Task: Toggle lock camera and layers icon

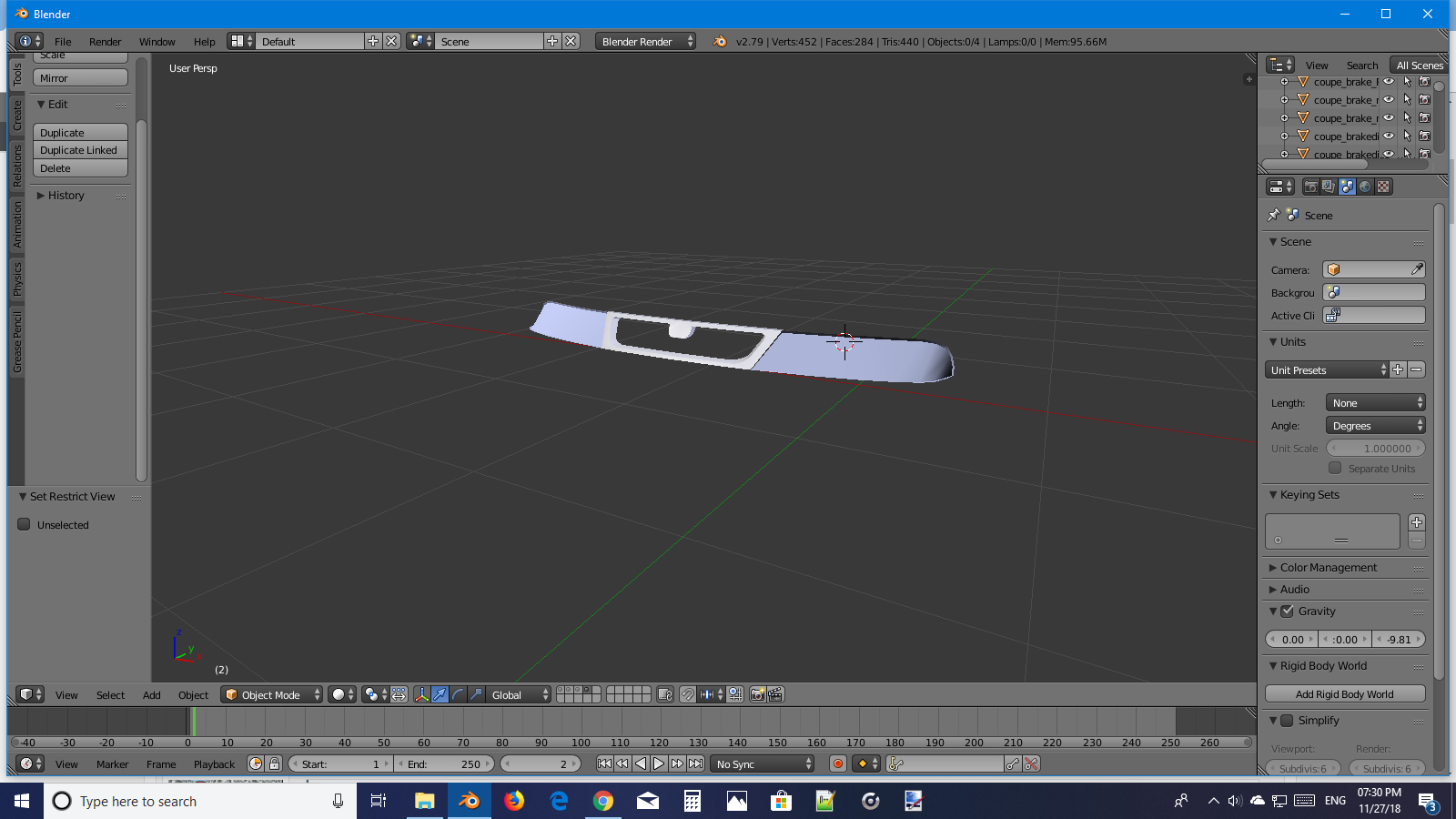Action: [665, 694]
